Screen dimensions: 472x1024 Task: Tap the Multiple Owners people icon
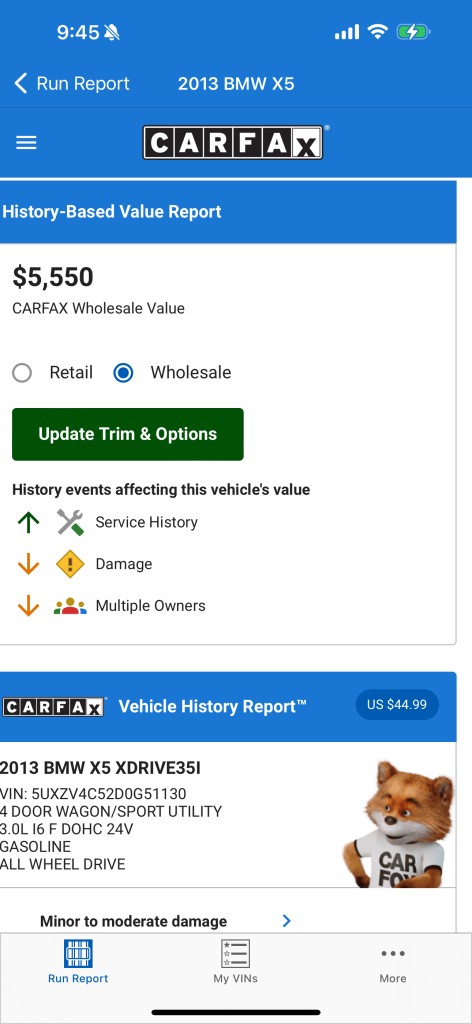(70, 606)
